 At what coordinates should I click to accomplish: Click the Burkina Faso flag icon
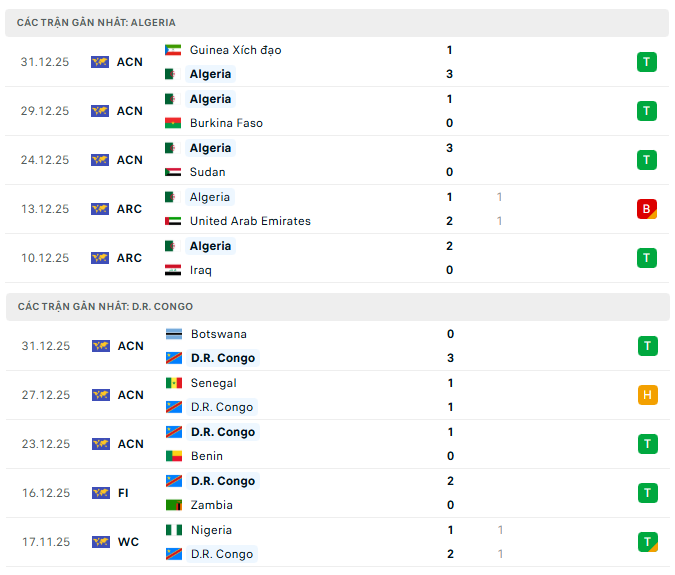click(x=172, y=123)
